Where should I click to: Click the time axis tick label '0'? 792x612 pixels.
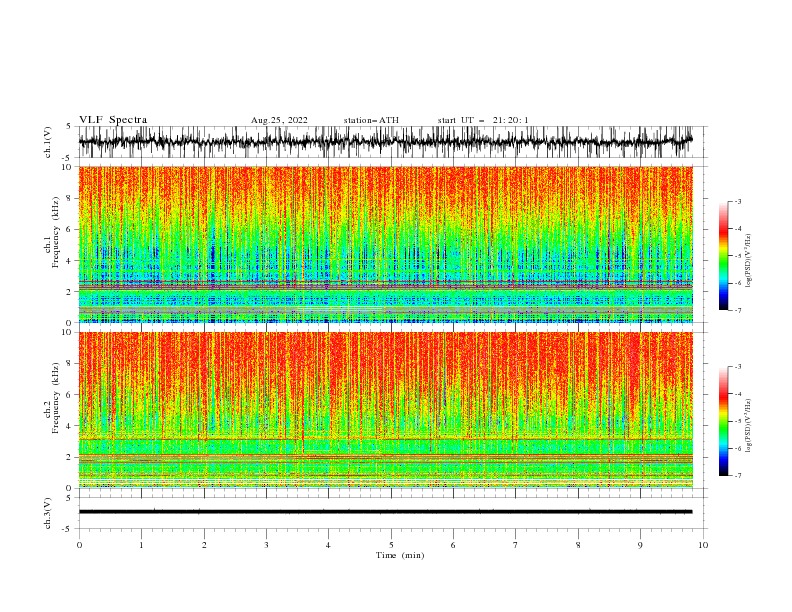point(79,545)
